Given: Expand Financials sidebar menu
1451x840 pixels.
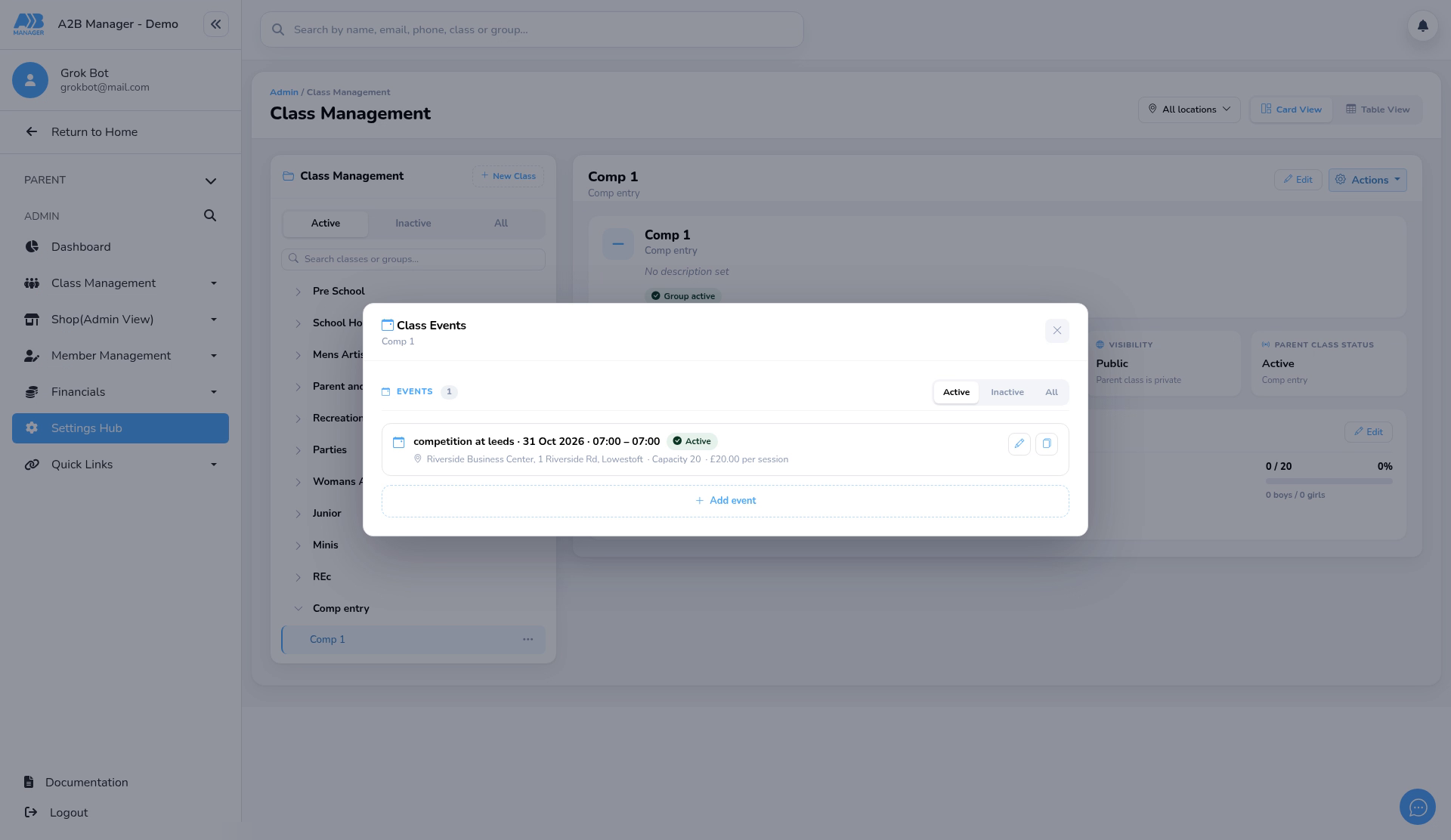Looking at the screenshot, I should 120,392.
